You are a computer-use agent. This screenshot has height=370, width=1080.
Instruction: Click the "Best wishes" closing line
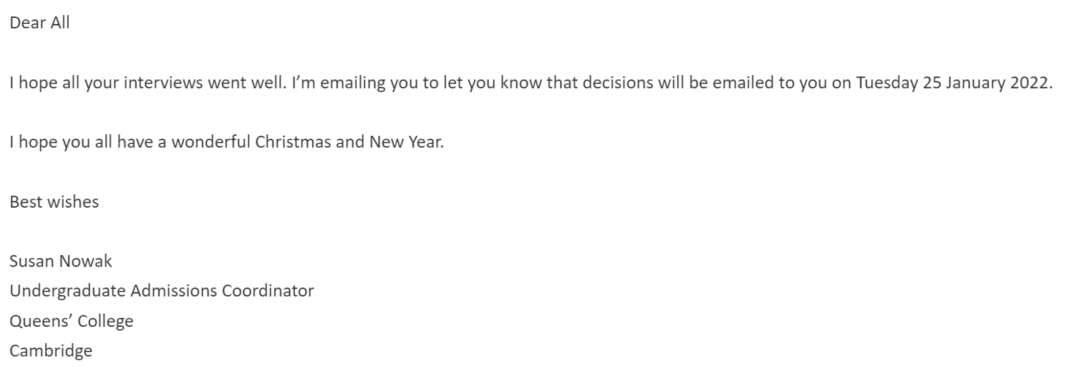click(54, 202)
